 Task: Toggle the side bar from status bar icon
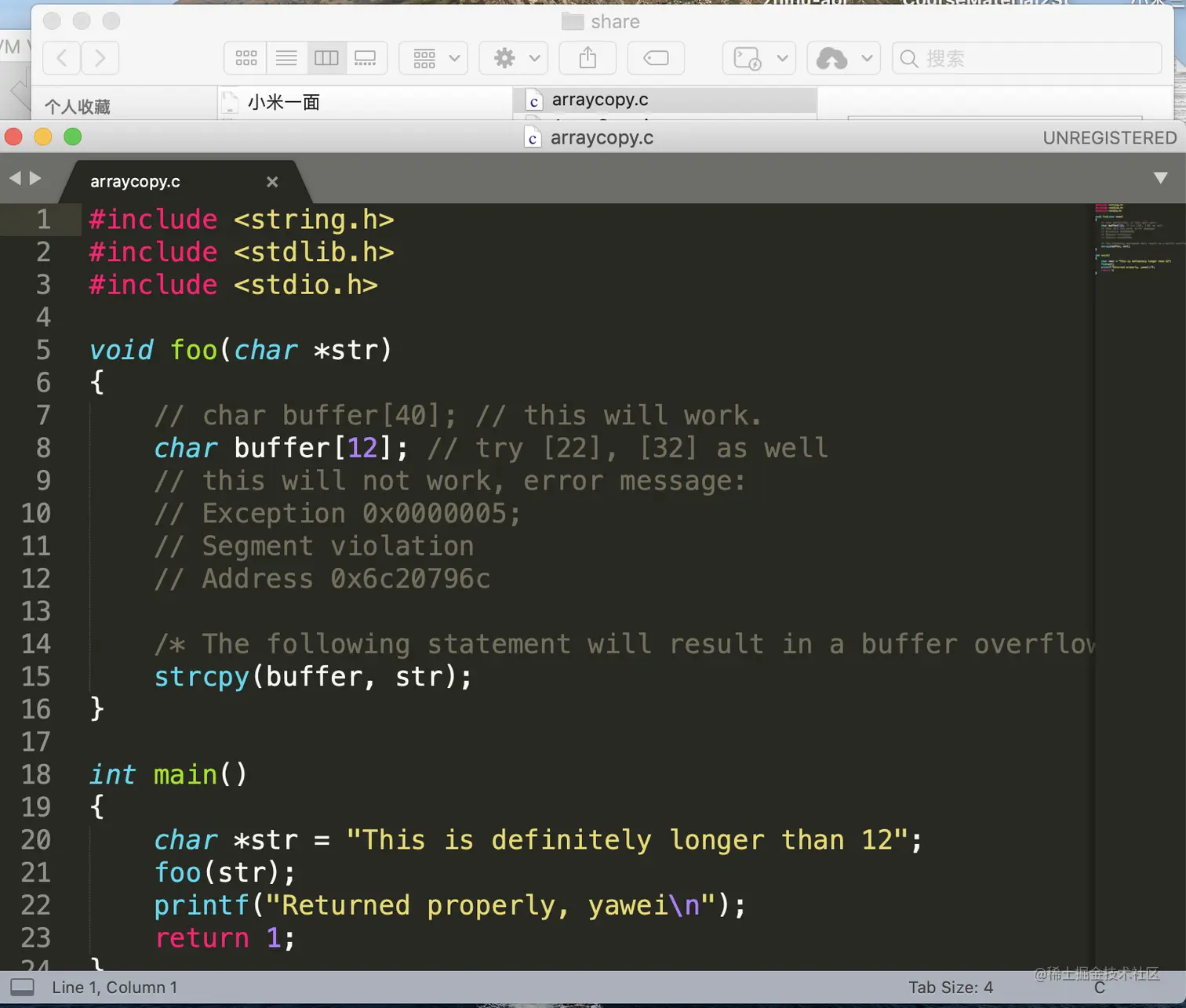(x=22, y=987)
